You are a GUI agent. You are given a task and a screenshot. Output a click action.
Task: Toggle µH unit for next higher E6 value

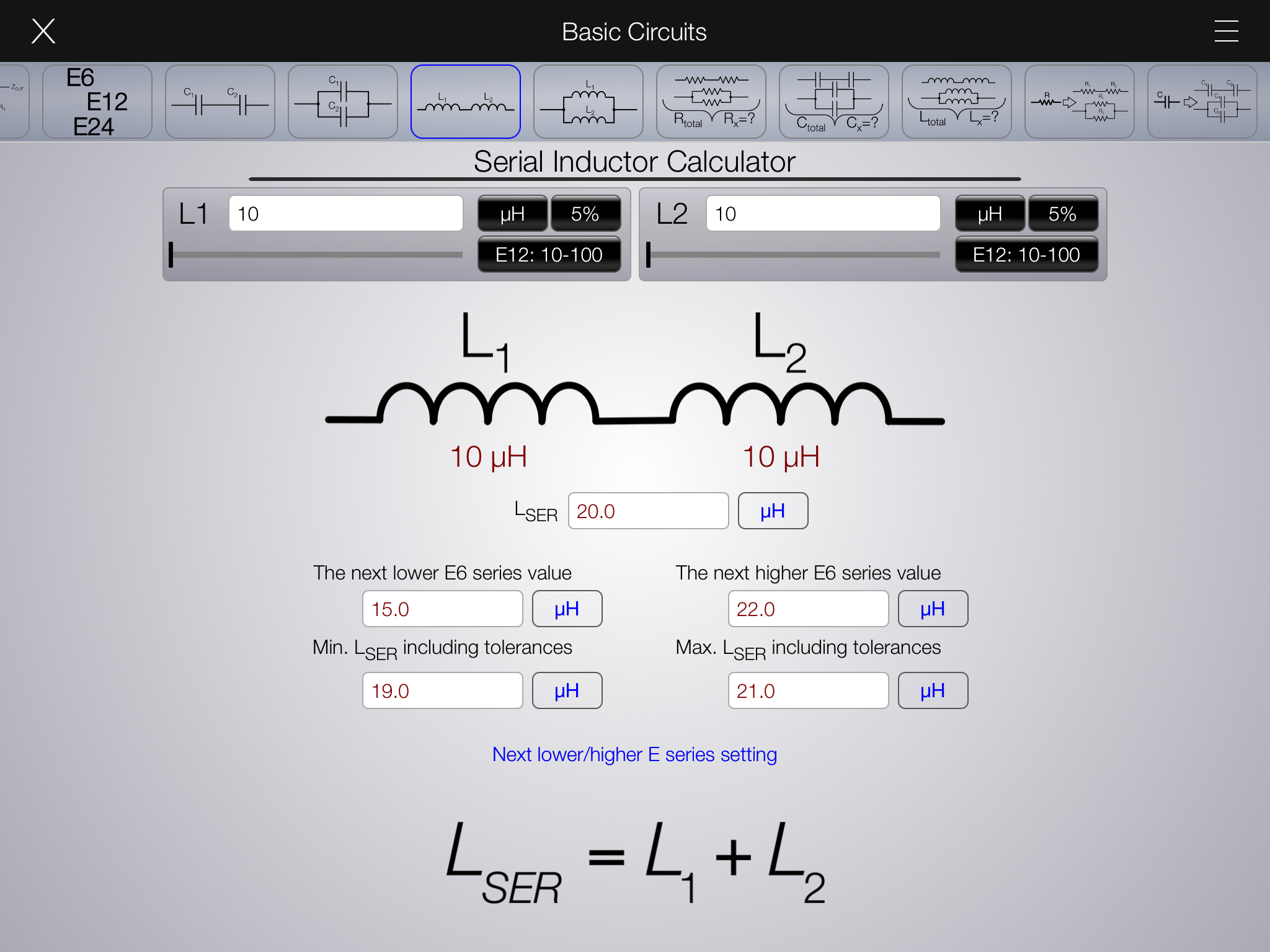tap(932, 609)
